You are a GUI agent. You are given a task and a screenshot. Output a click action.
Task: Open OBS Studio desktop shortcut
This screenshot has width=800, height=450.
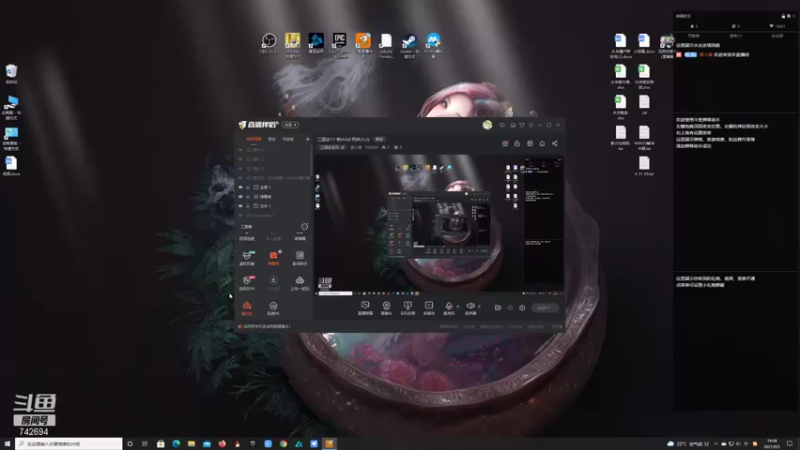pyautogui.click(x=269, y=43)
